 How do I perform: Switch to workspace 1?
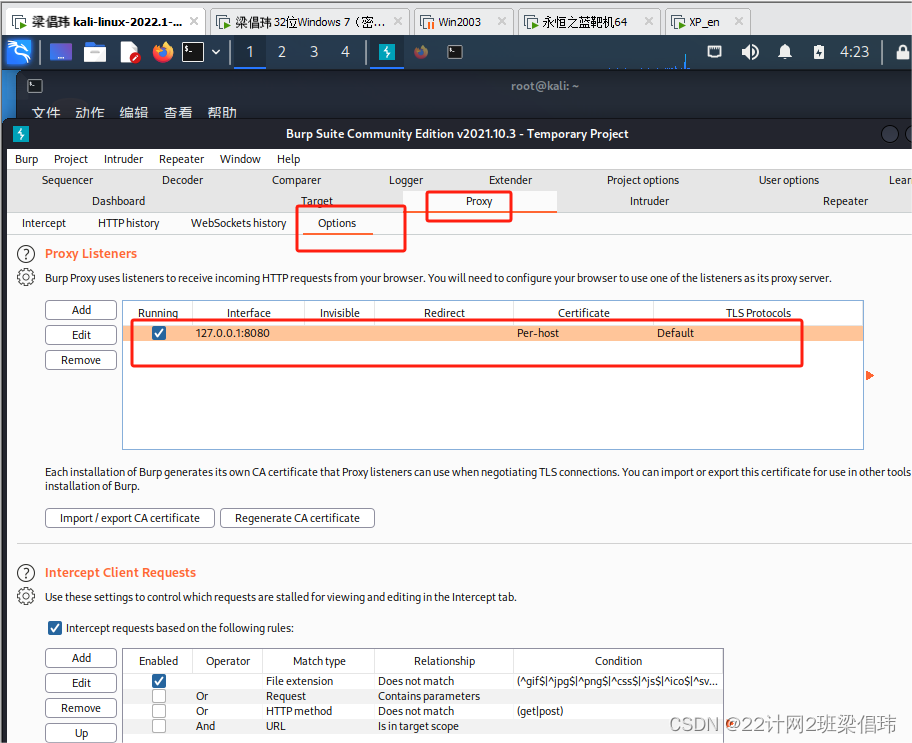pyautogui.click(x=250, y=52)
